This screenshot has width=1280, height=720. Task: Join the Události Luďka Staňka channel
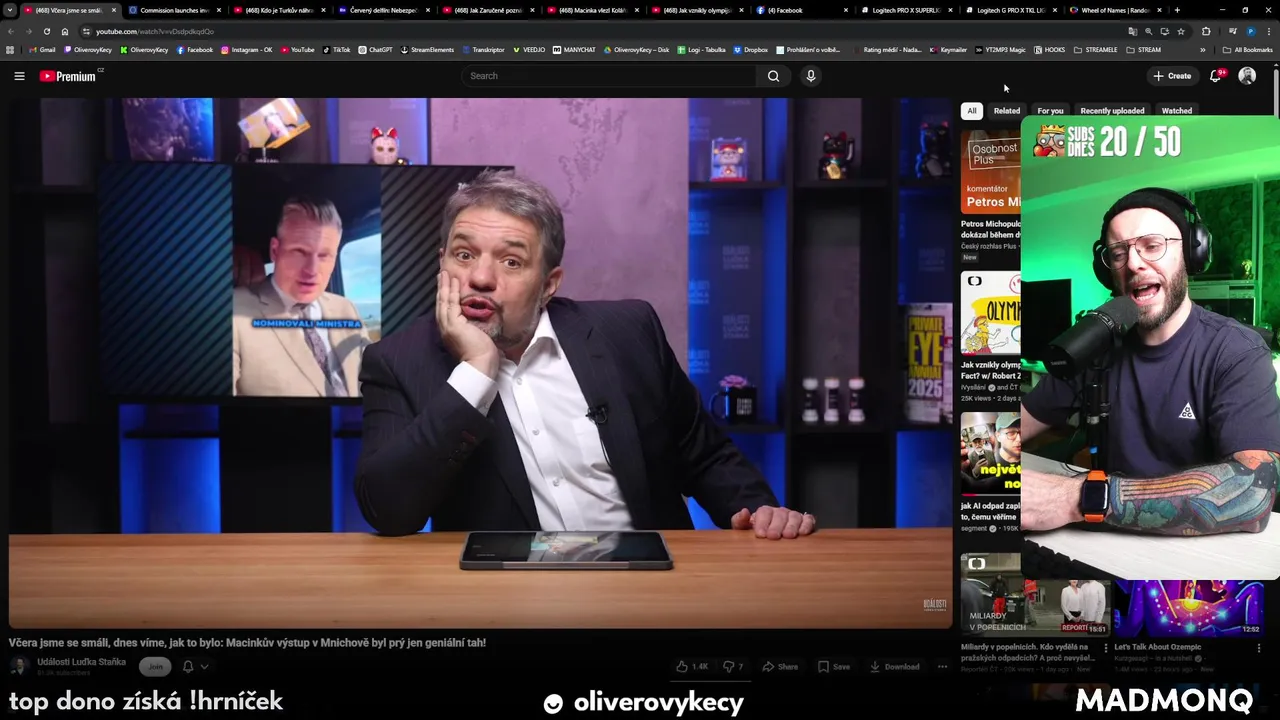pyautogui.click(x=155, y=667)
